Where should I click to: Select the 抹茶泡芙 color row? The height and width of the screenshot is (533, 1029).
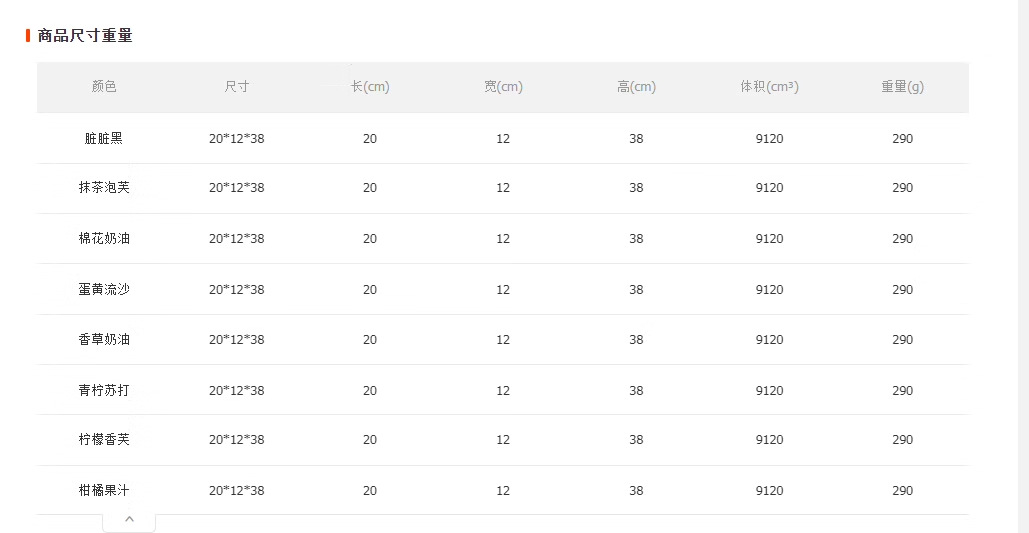(x=104, y=188)
